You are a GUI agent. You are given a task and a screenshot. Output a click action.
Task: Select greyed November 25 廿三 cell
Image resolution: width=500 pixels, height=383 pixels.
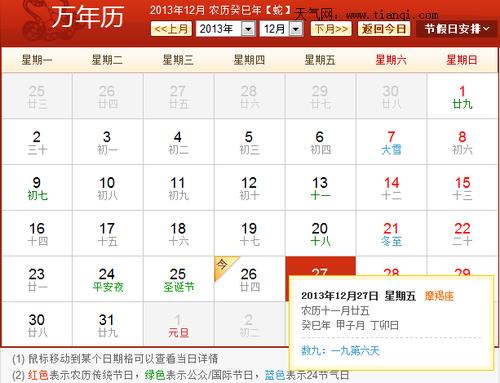37,96
